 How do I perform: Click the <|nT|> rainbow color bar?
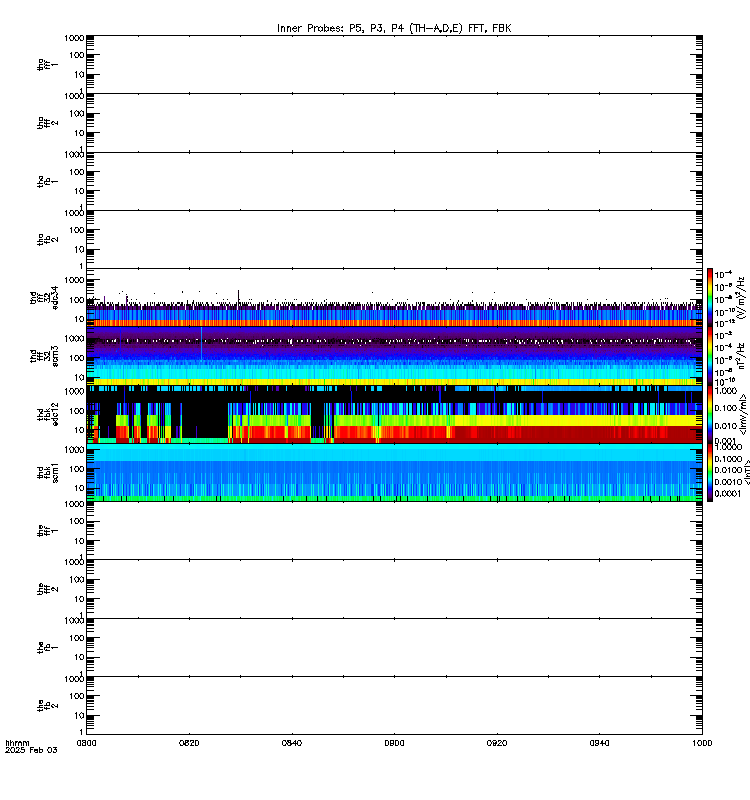tap(710, 472)
